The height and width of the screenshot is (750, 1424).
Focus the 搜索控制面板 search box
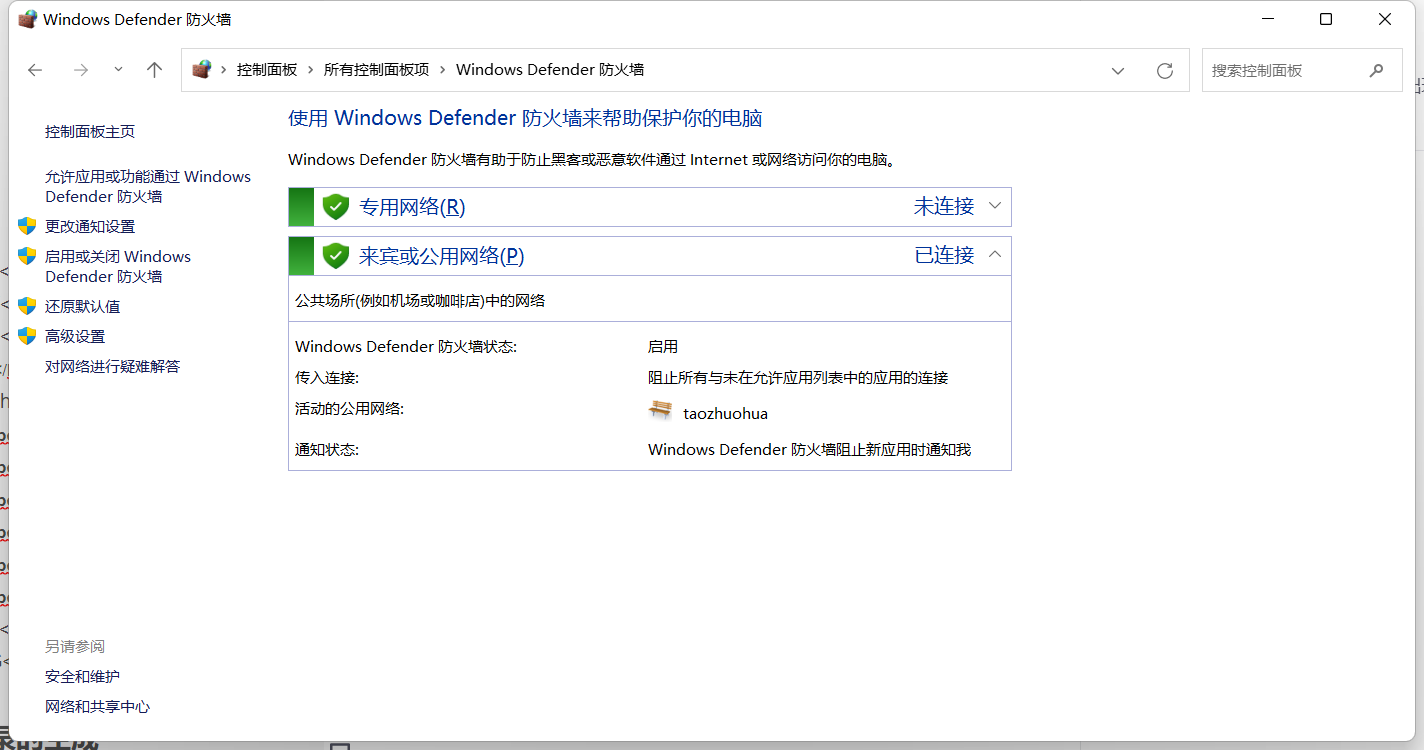pos(1302,71)
